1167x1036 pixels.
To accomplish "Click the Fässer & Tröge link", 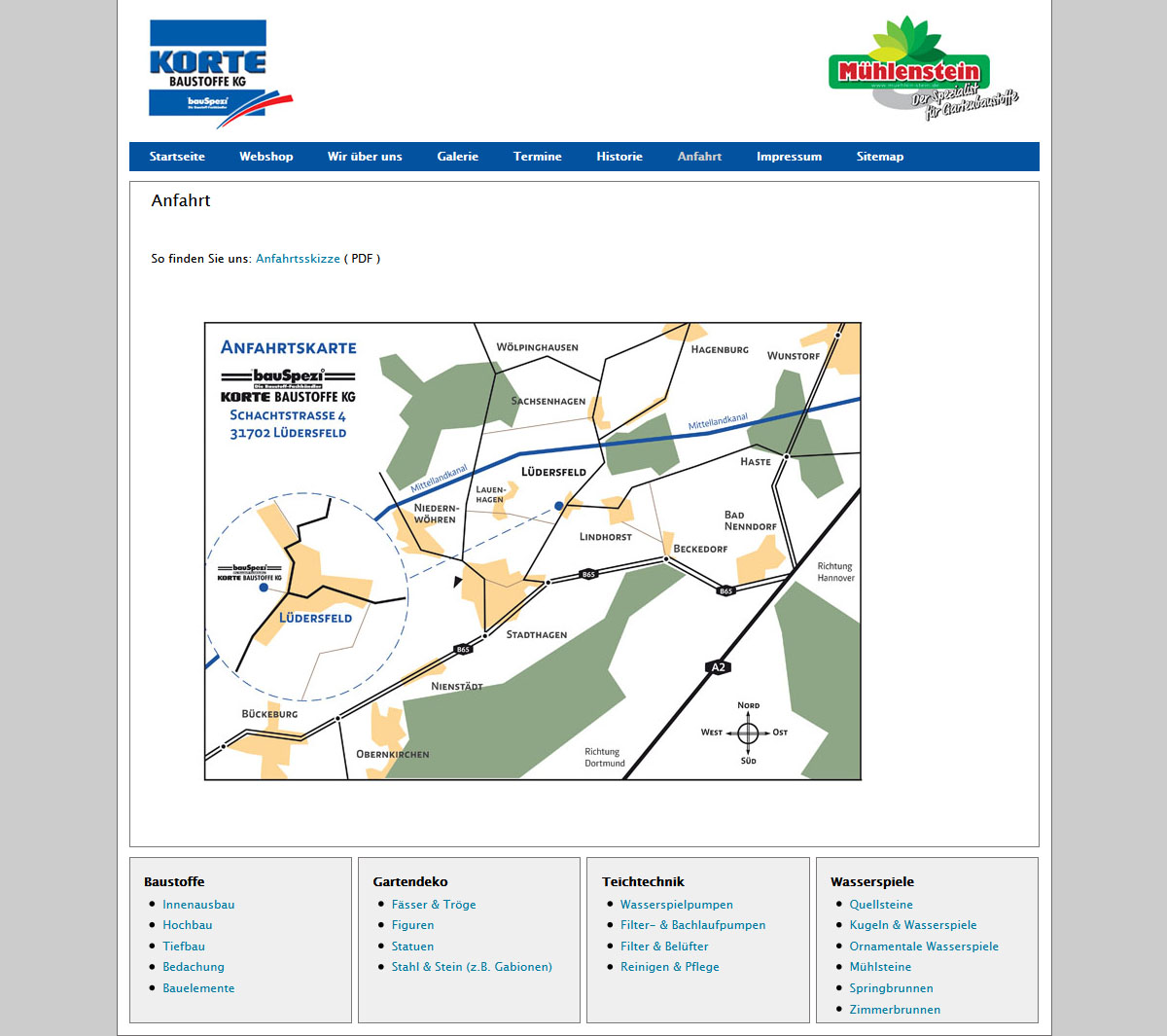I will (x=434, y=905).
